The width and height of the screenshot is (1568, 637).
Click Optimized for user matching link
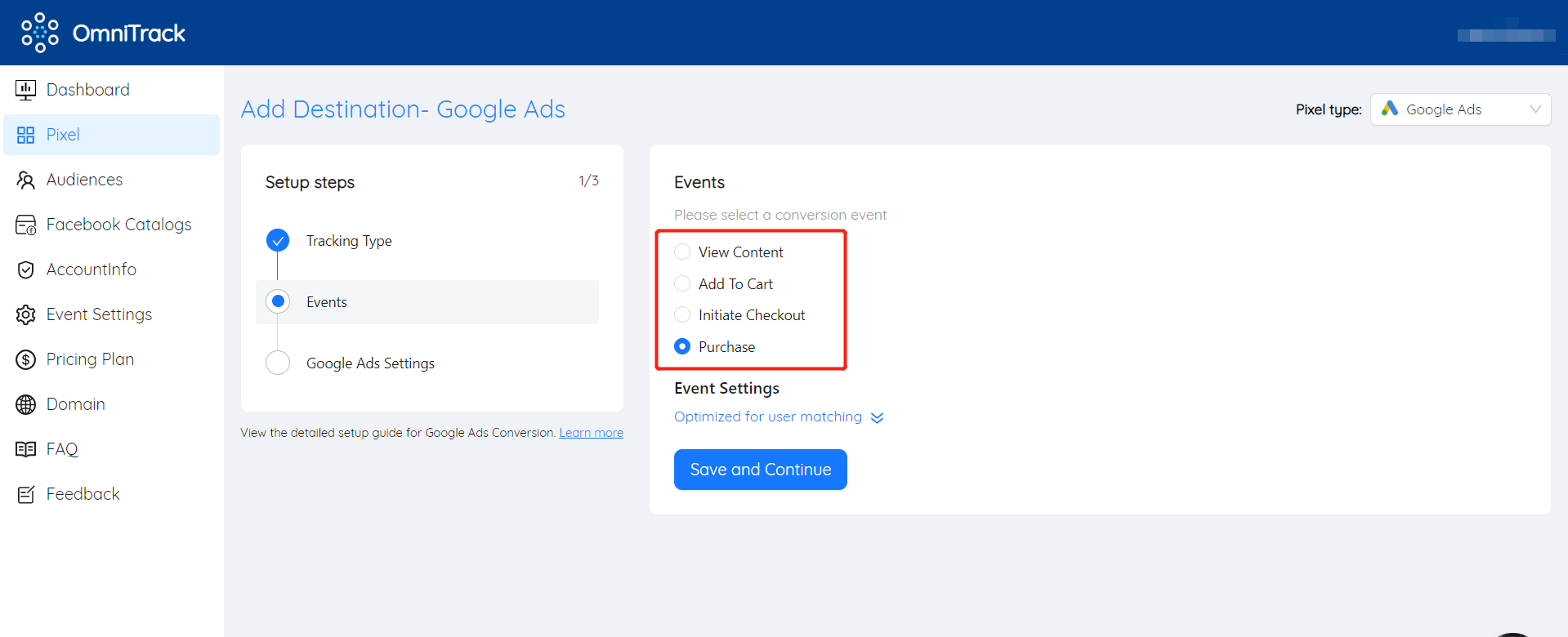(x=768, y=416)
